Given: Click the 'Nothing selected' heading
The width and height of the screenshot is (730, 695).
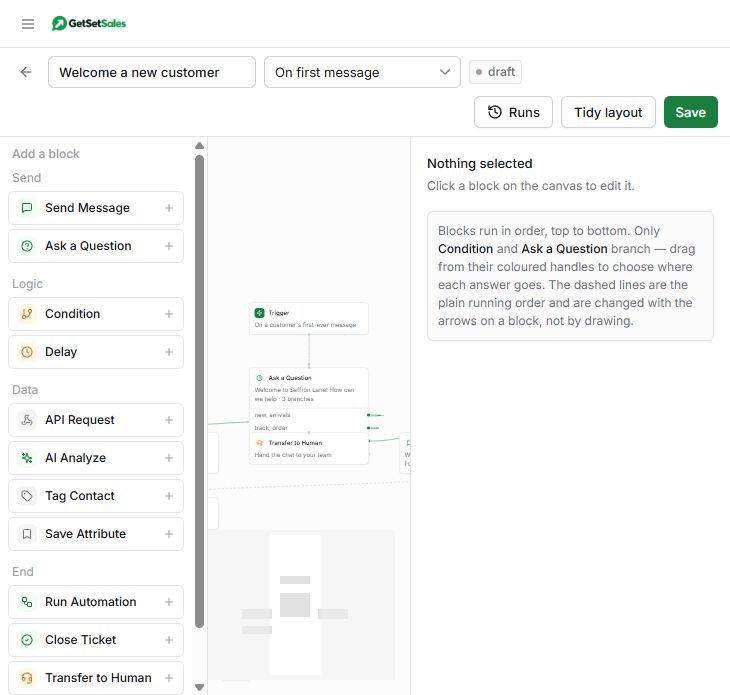Looking at the screenshot, I should (x=480, y=164).
